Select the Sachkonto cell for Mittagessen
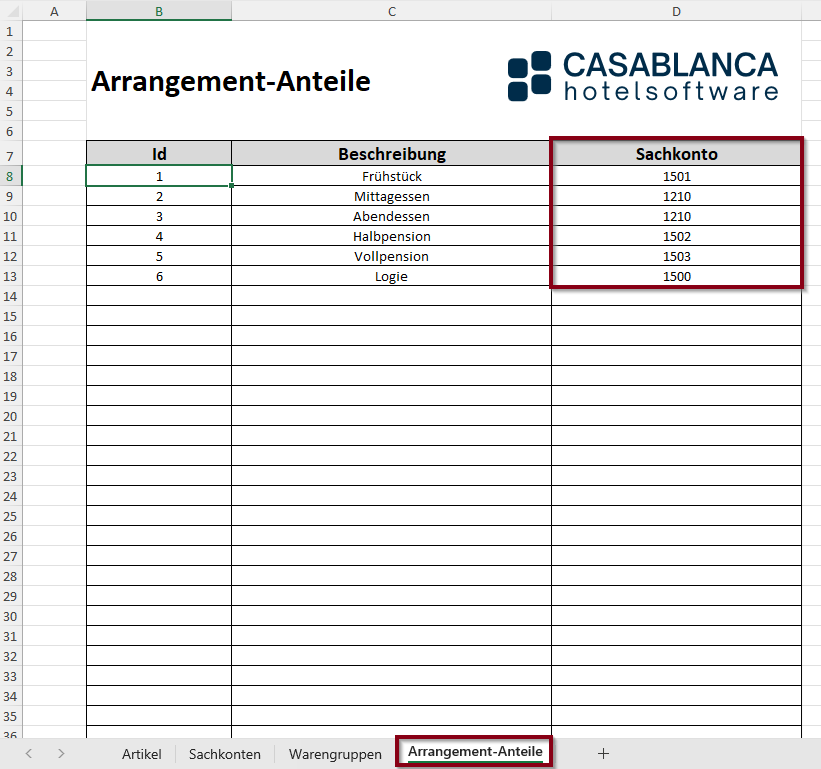The width and height of the screenshot is (821, 769). click(676, 196)
